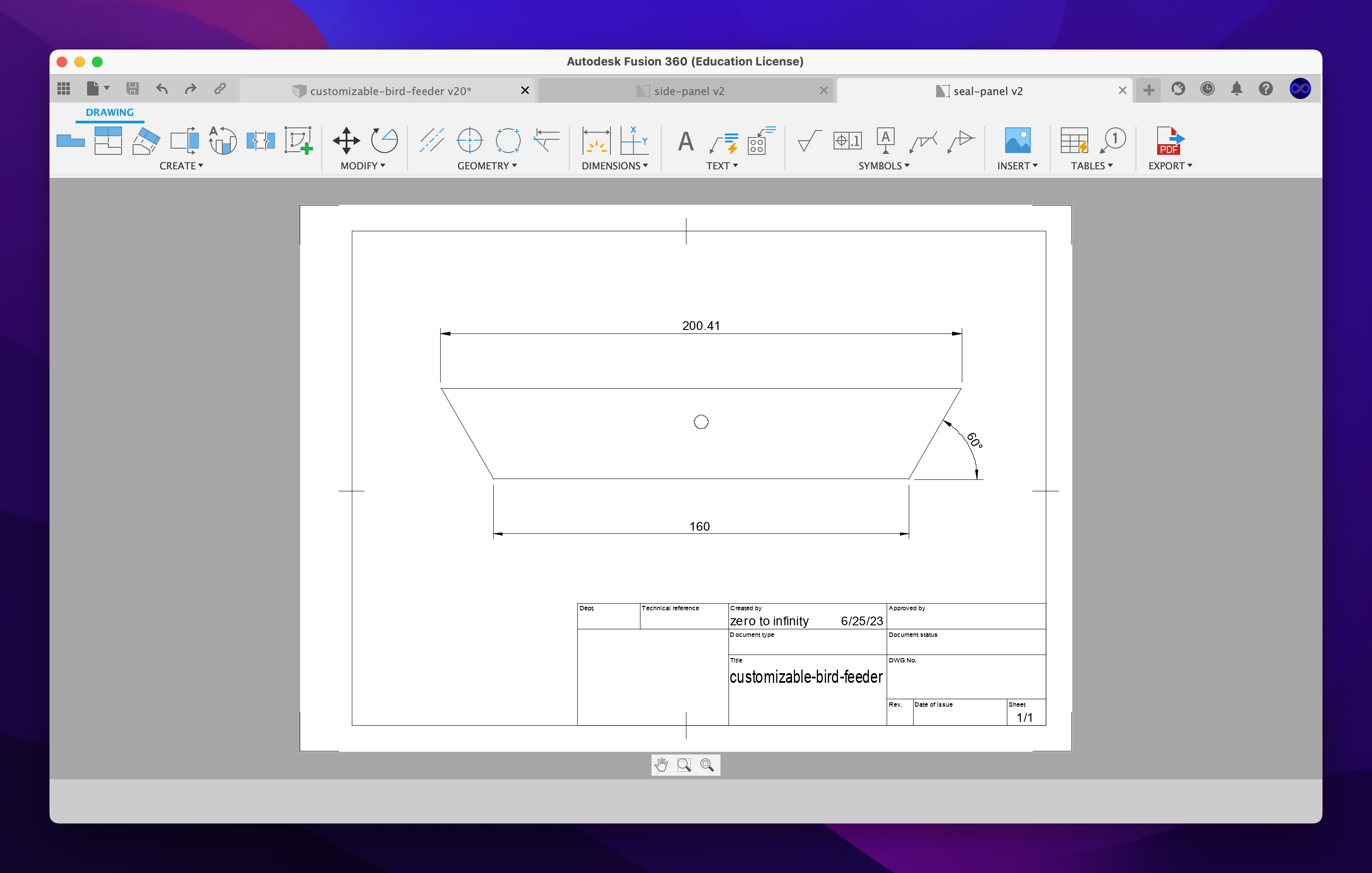Screen dimensions: 1372x873
Task: Select the Center Mark tool
Action: 469,140
